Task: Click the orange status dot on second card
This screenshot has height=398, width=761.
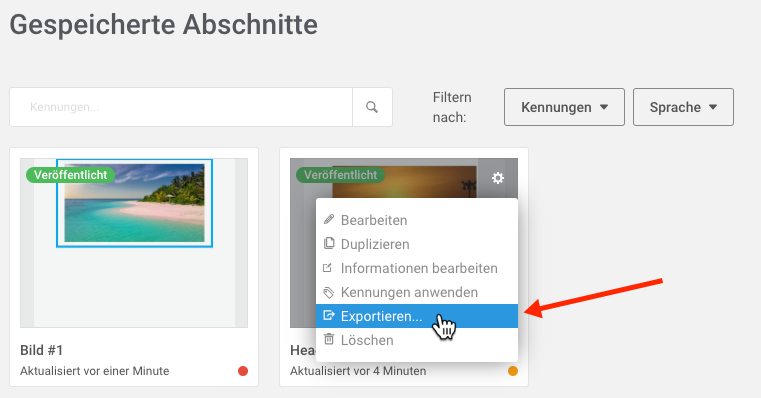Action: coord(513,371)
